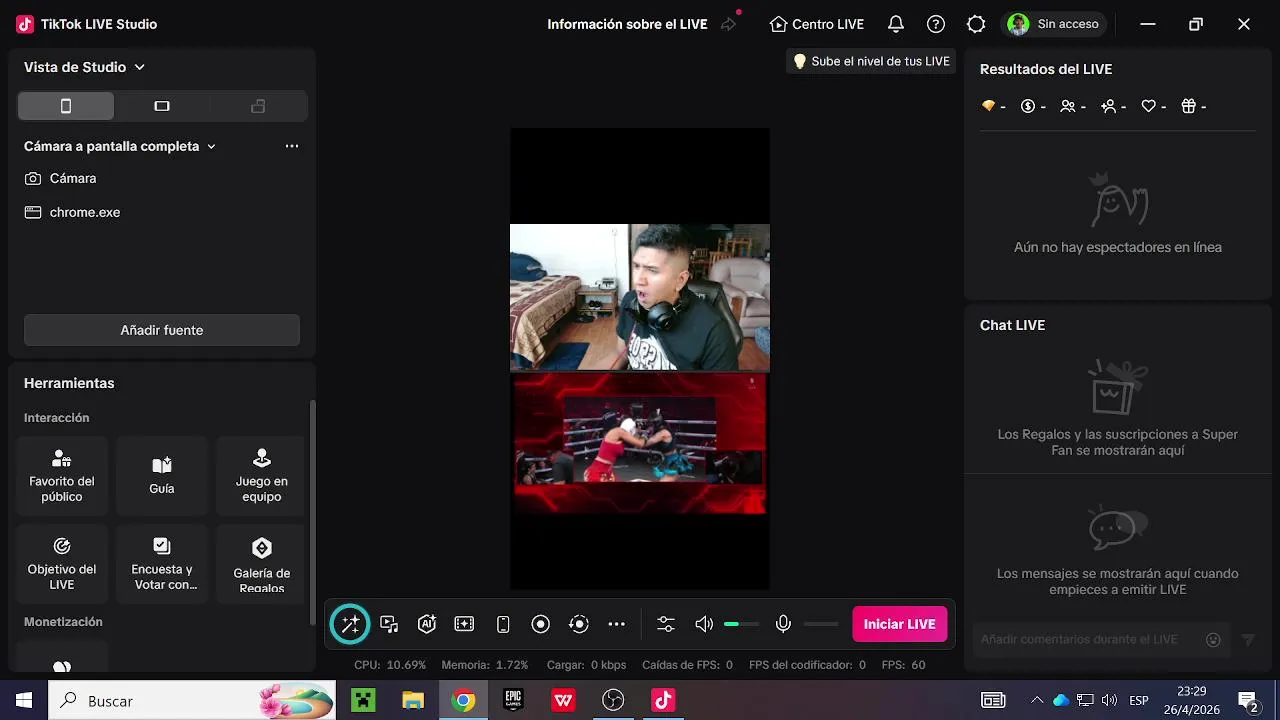Open the clip highlights filmstrip icon
Image resolution: width=1280 pixels, height=720 pixels.
464,624
